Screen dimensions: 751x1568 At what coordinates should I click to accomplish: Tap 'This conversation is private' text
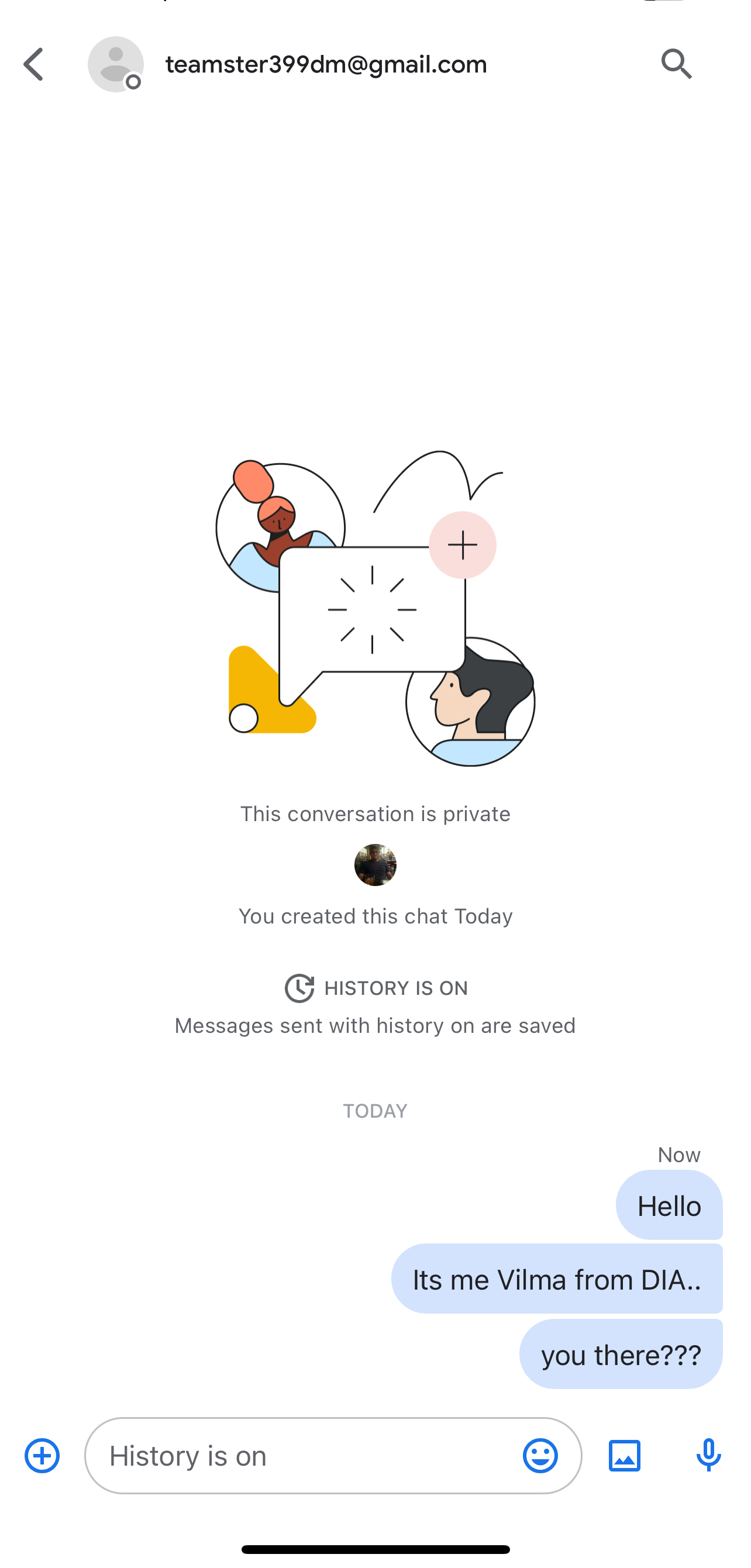click(x=375, y=814)
